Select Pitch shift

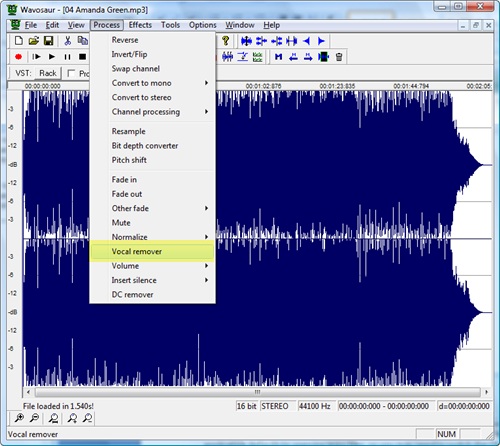click(152, 160)
